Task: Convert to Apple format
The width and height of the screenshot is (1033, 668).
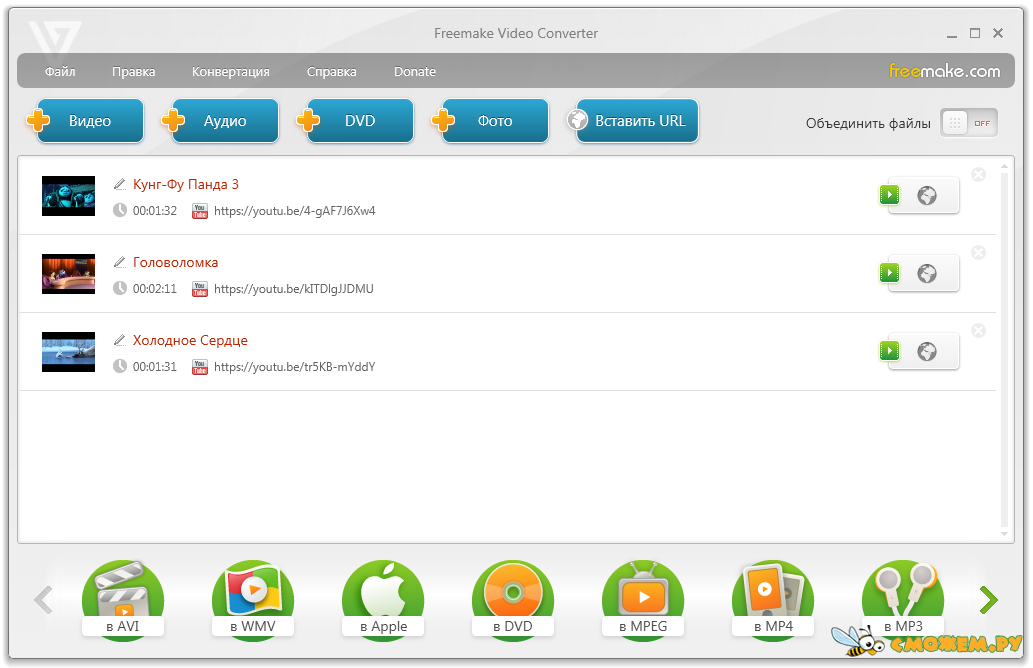Action: (383, 599)
